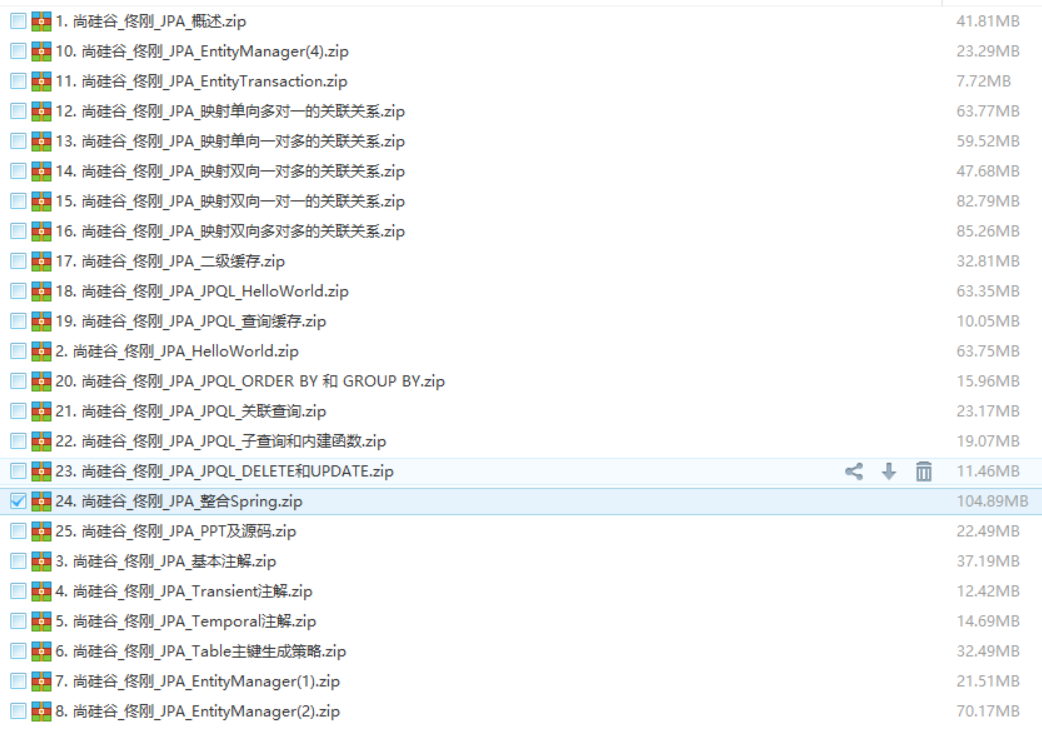Click the 15.96MB size value
1042x731 pixels.
(x=988, y=381)
